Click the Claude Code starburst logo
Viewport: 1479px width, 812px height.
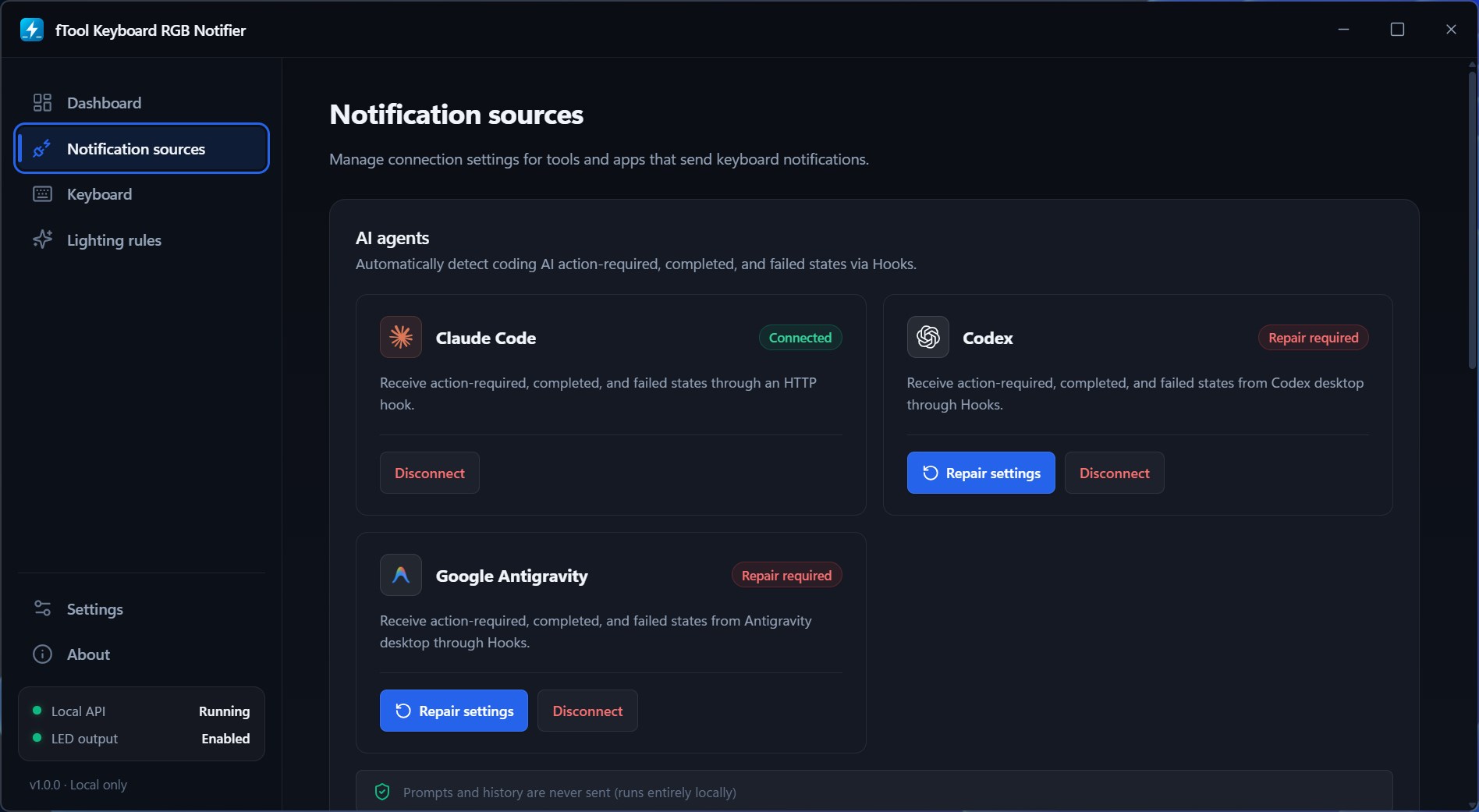coord(401,337)
